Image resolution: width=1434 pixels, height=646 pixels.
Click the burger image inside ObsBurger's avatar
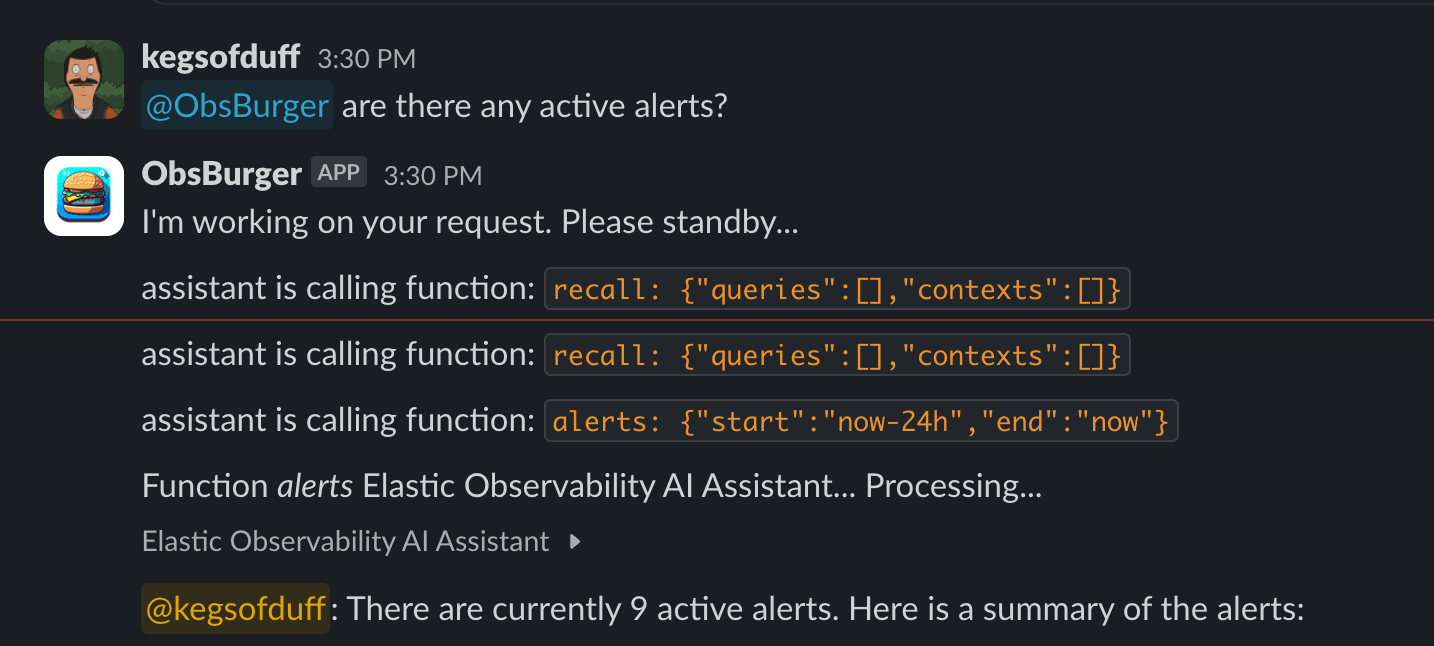[83, 195]
